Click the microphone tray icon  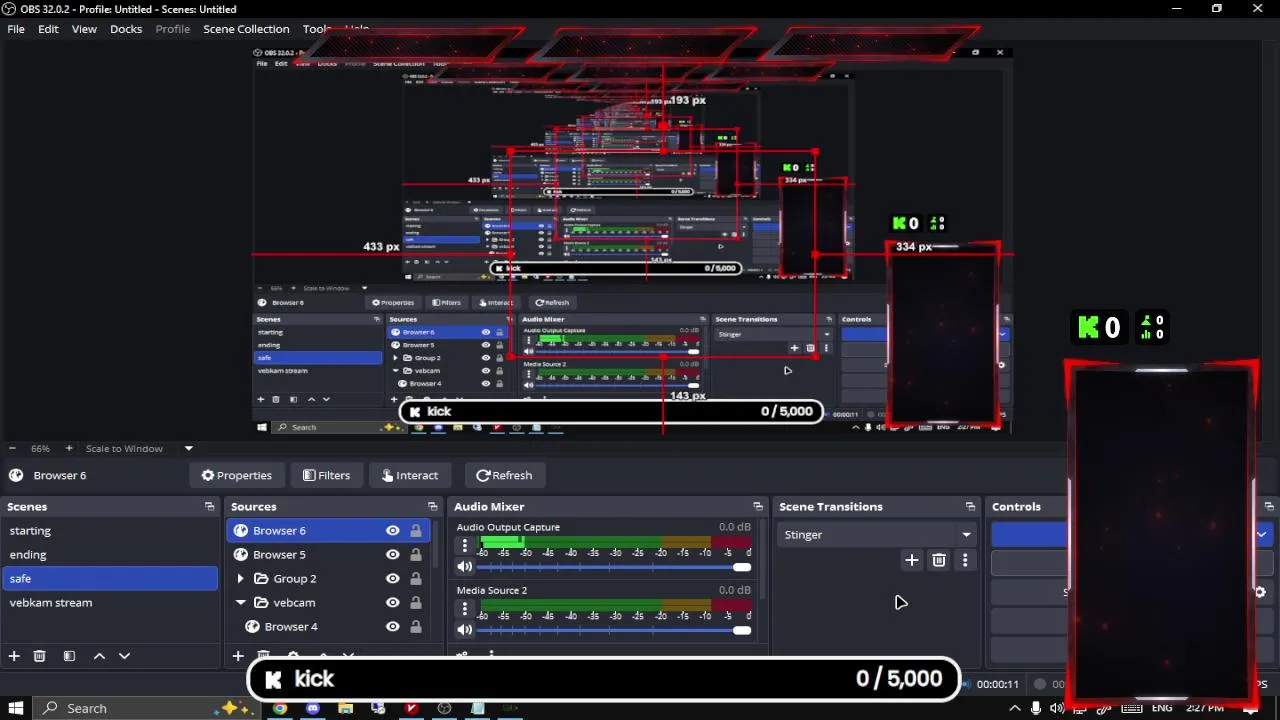[1037, 708]
